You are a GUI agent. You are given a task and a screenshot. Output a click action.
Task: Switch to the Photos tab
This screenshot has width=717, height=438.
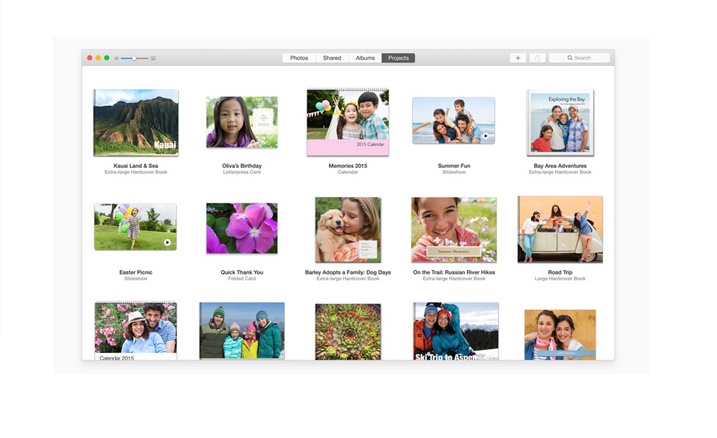pyautogui.click(x=299, y=58)
